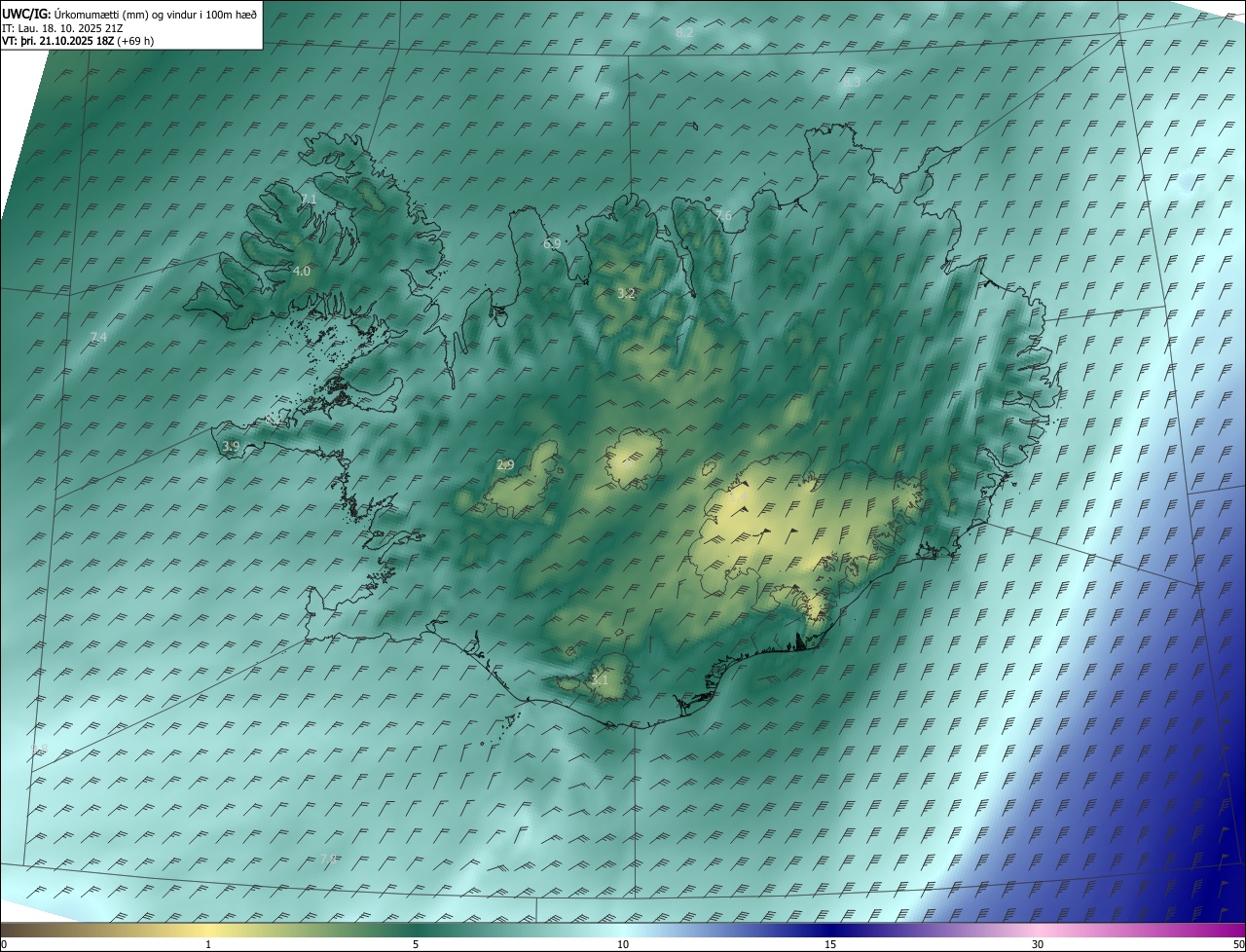1246x952 pixels.
Task: Click the VT: þri. 21.10.2025 18Z line
Action: pyautogui.click(x=78, y=41)
